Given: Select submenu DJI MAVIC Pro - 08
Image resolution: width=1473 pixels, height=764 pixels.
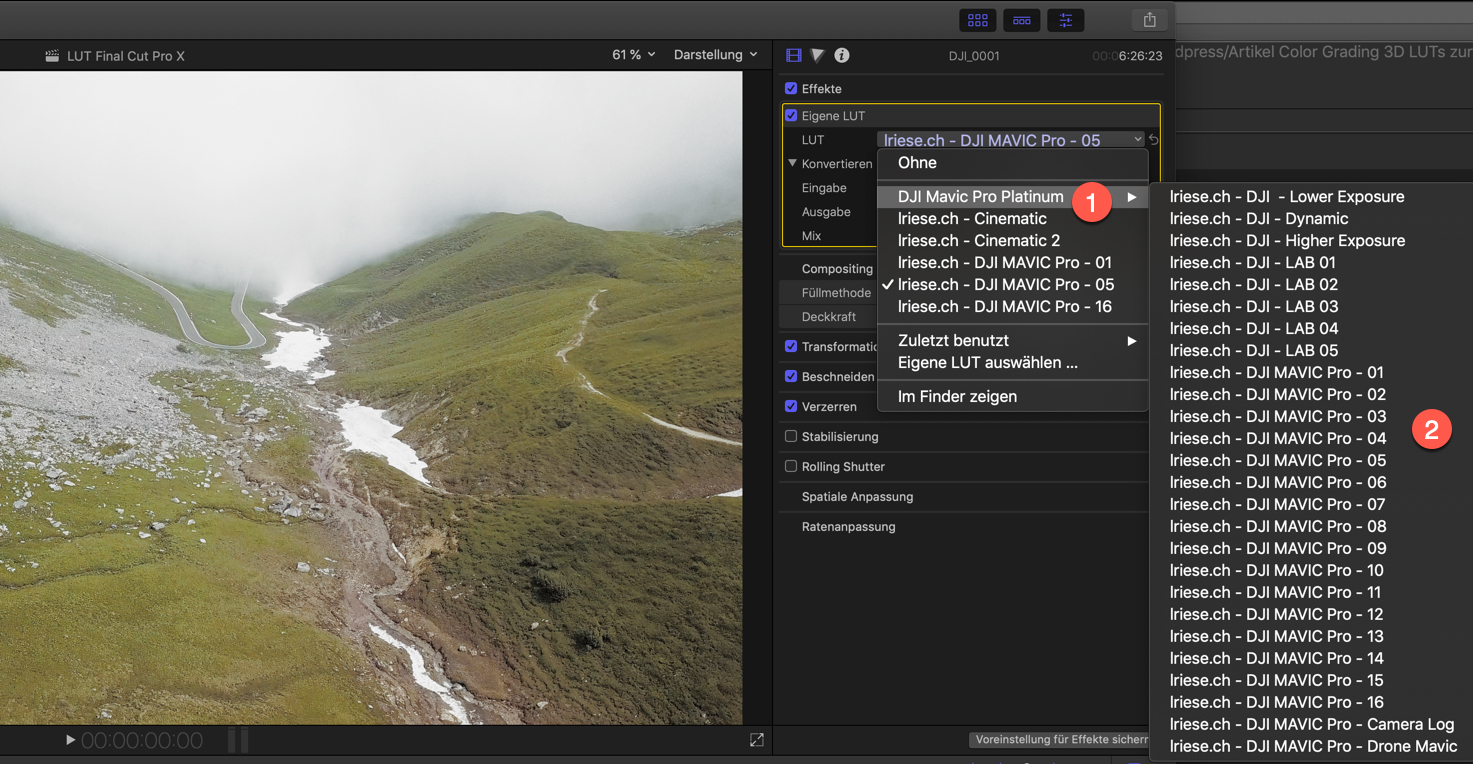Looking at the screenshot, I should tap(1311, 527).
